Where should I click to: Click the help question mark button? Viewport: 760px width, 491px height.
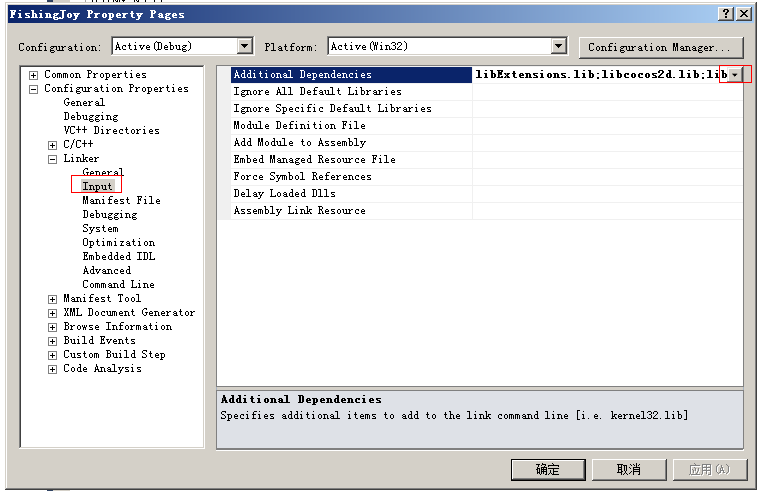pyautogui.click(x=725, y=14)
